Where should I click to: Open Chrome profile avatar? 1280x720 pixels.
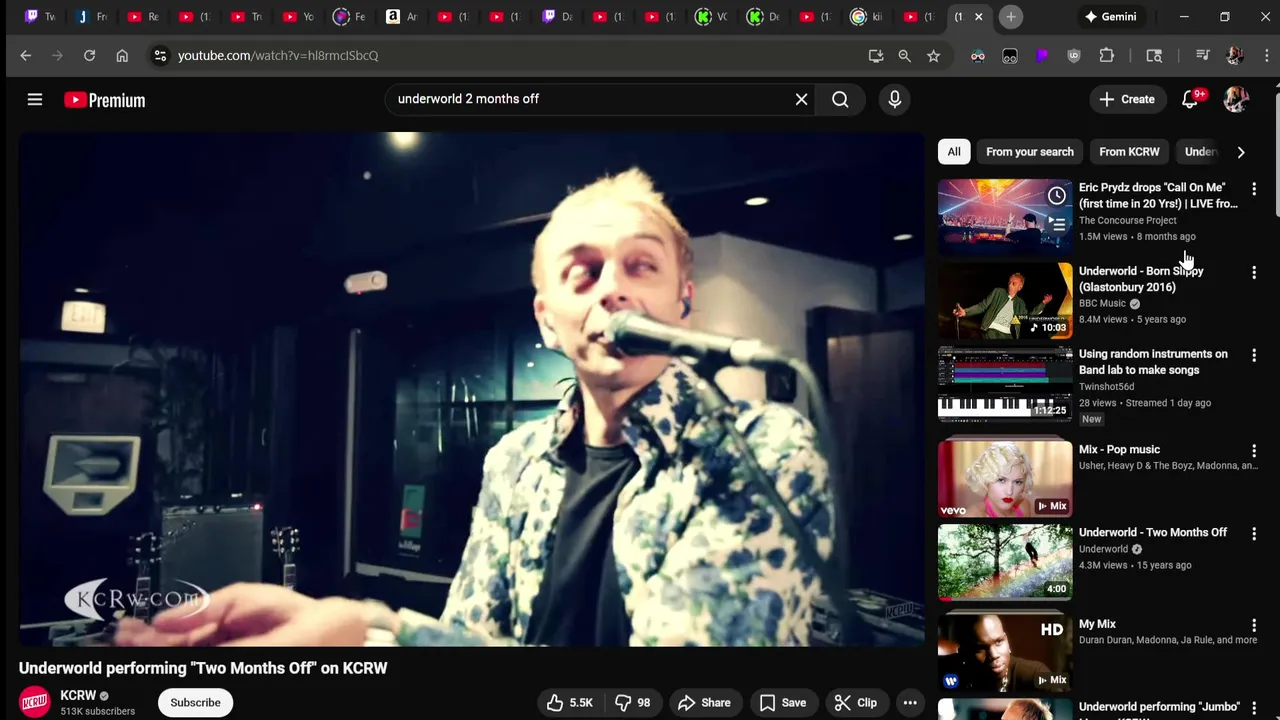click(1235, 56)
